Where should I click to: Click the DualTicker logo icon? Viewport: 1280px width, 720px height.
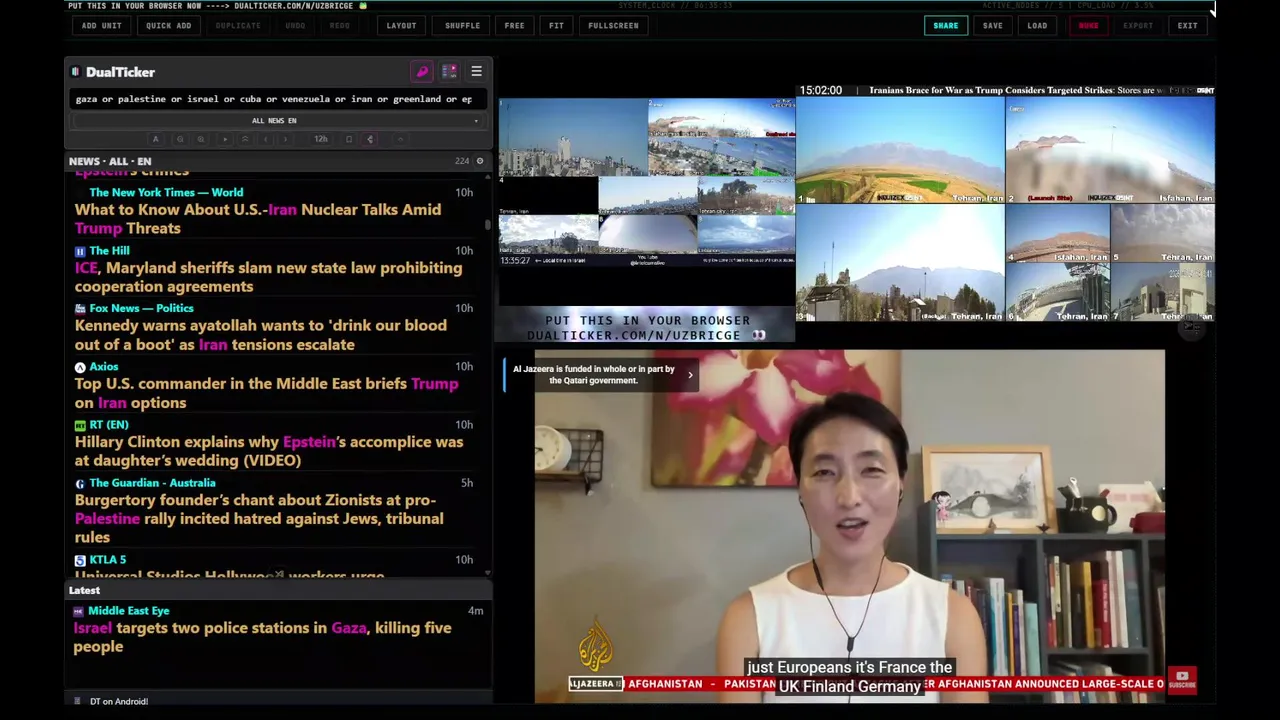tap(76, 72)
